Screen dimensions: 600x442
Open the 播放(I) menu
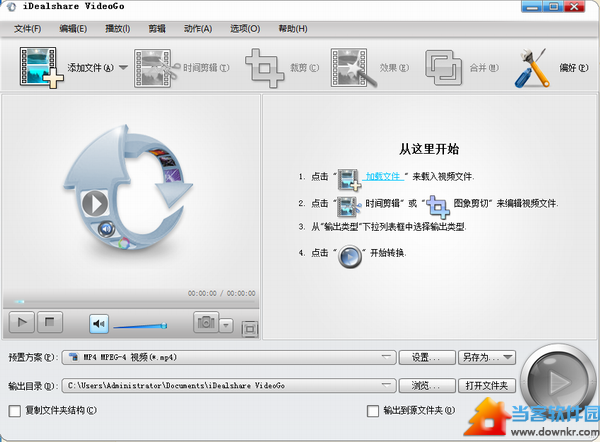pyautogui.click(x=117, y=29)
